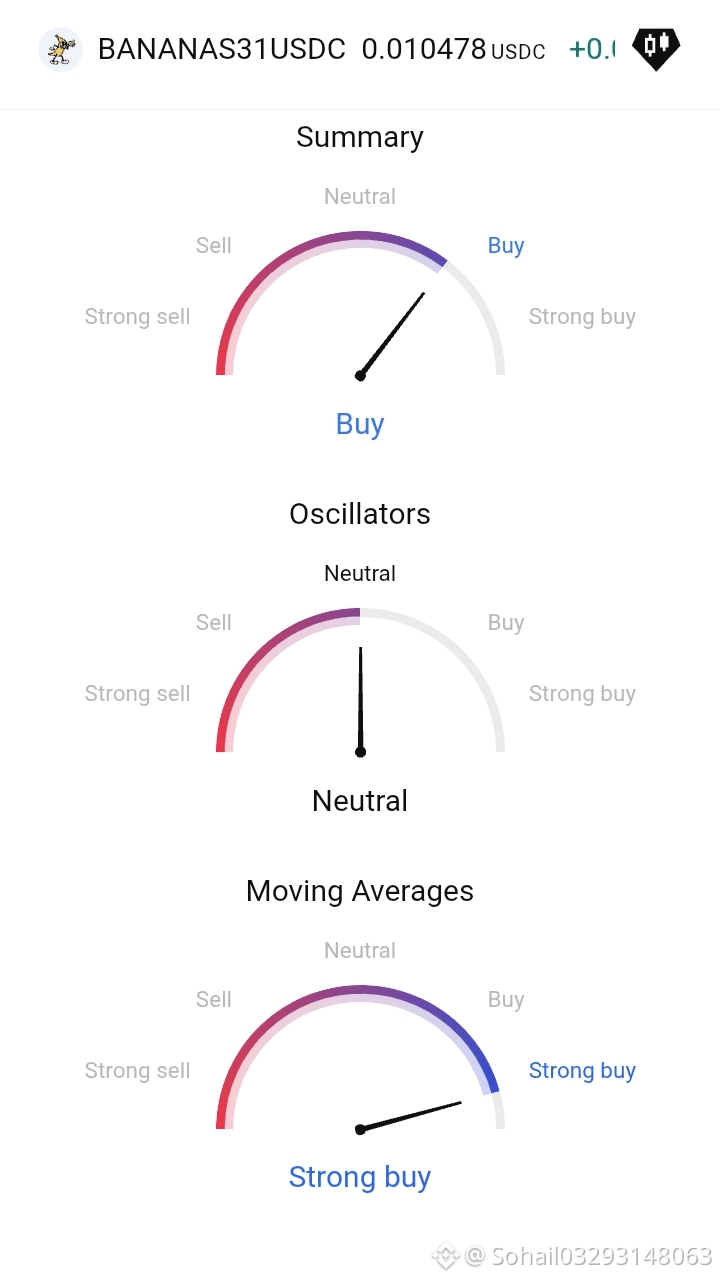Select the Summary gauge needle
Viewport: 720px width, 1281px height.
click(x=392, y=334)
